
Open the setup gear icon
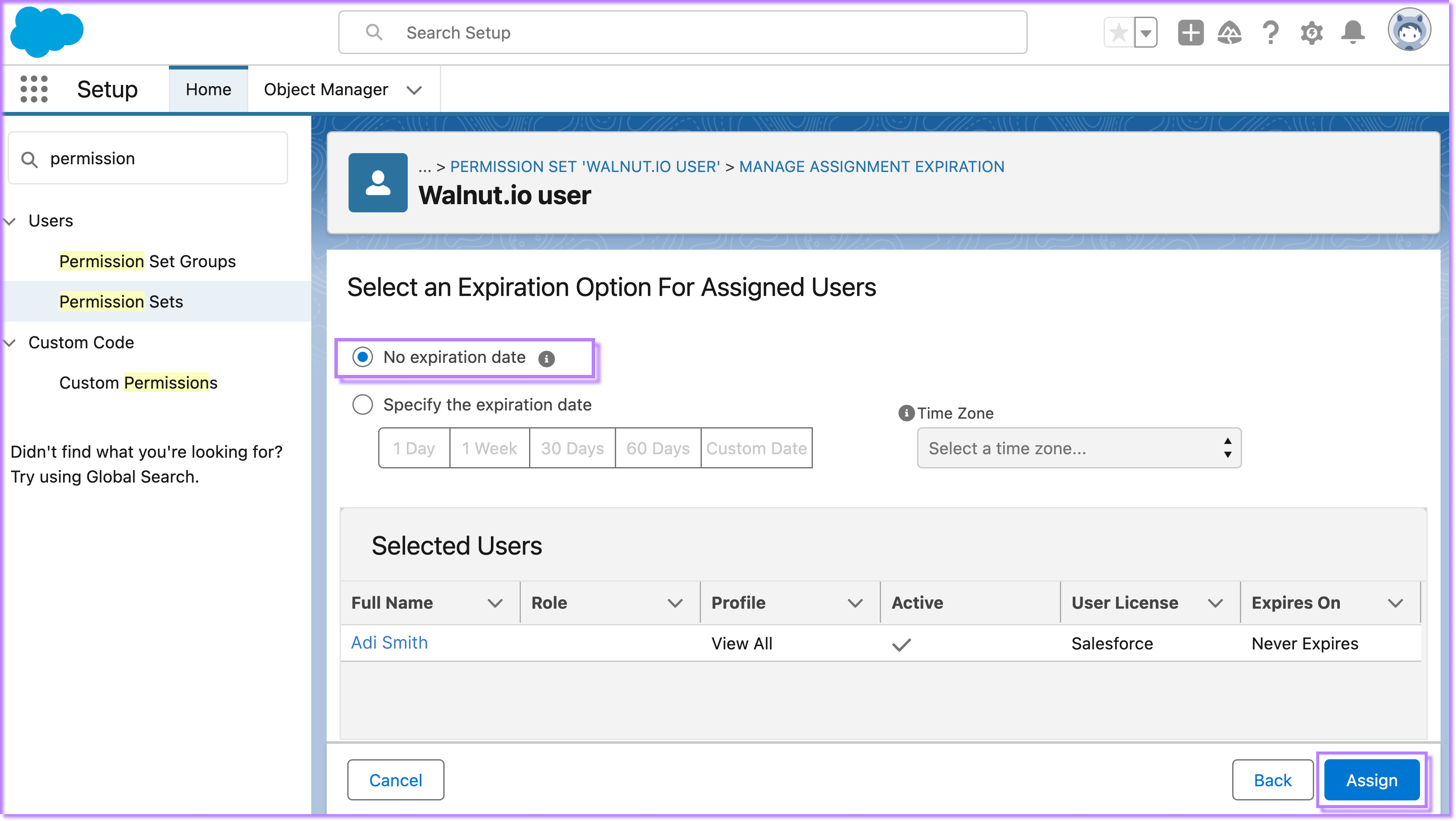coord(1312,33)
